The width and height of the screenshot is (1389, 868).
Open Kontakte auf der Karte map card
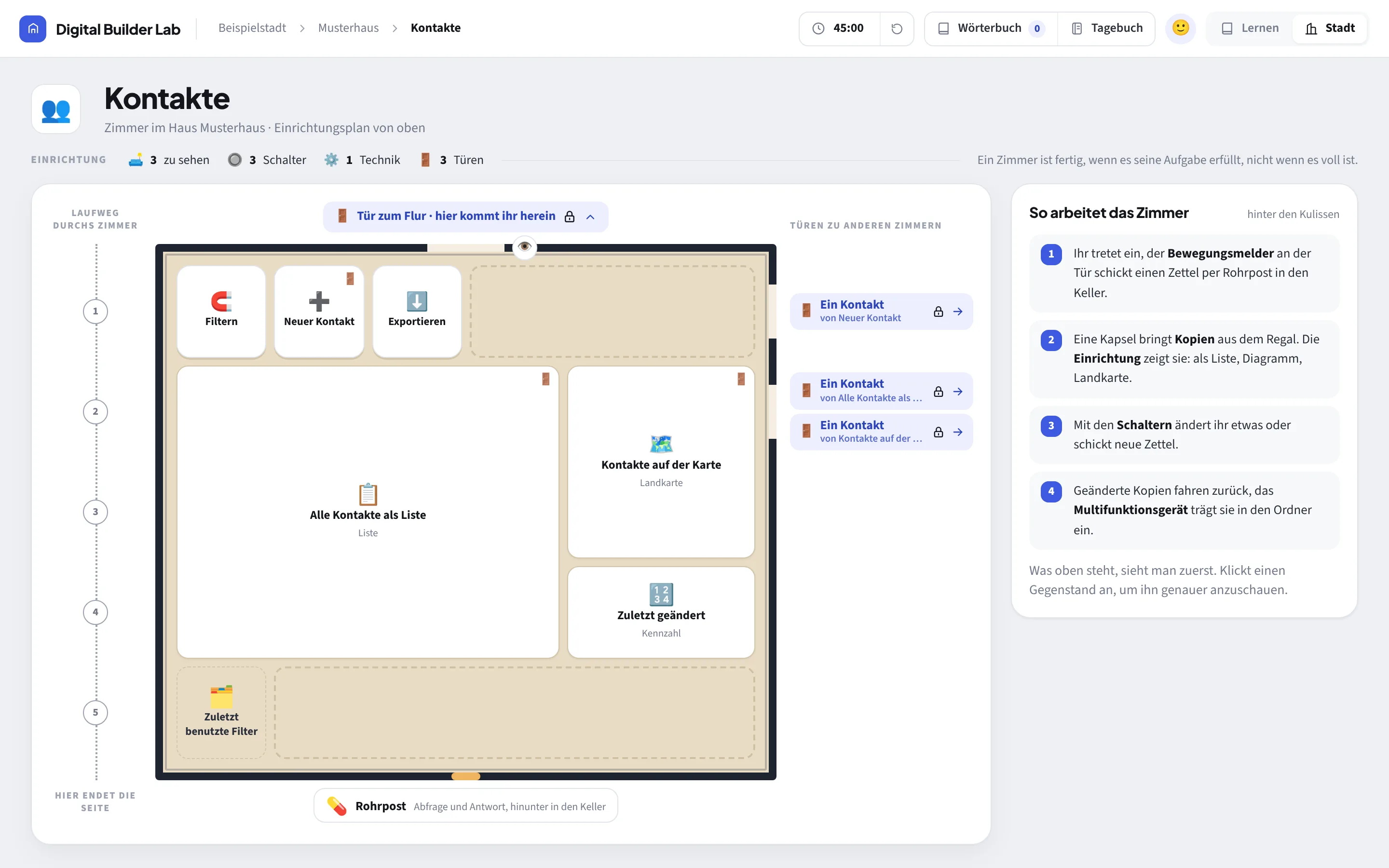coord(661,462)
